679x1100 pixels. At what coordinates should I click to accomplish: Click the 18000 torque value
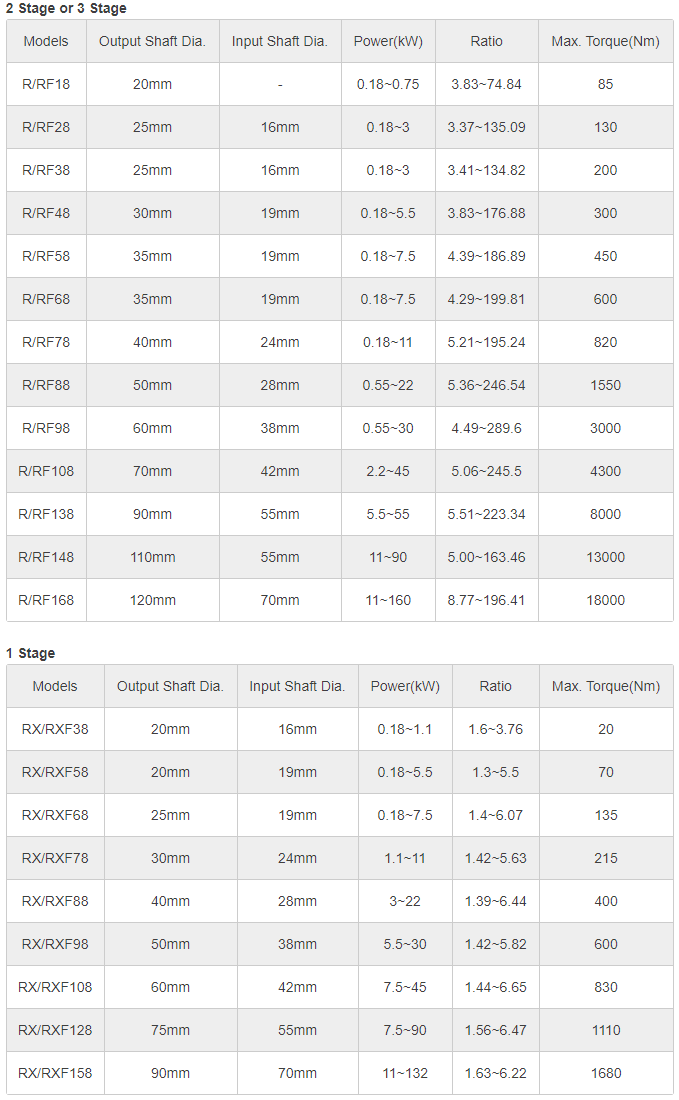click(x=605, y=600)
